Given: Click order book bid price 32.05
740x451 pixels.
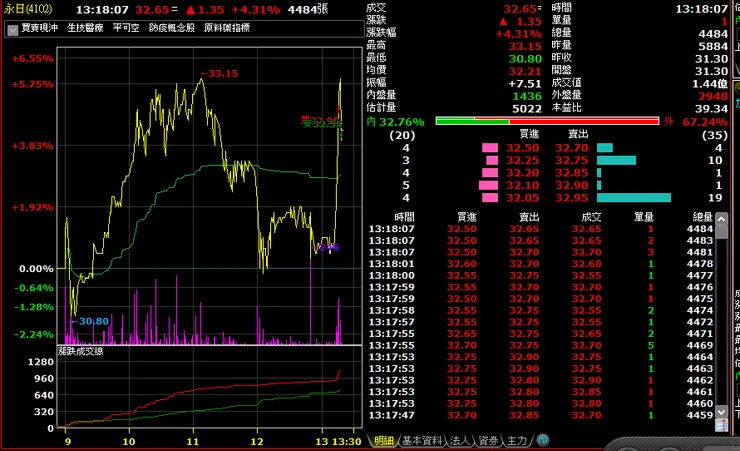Looking at the screenshot, I should click(522, 198).
